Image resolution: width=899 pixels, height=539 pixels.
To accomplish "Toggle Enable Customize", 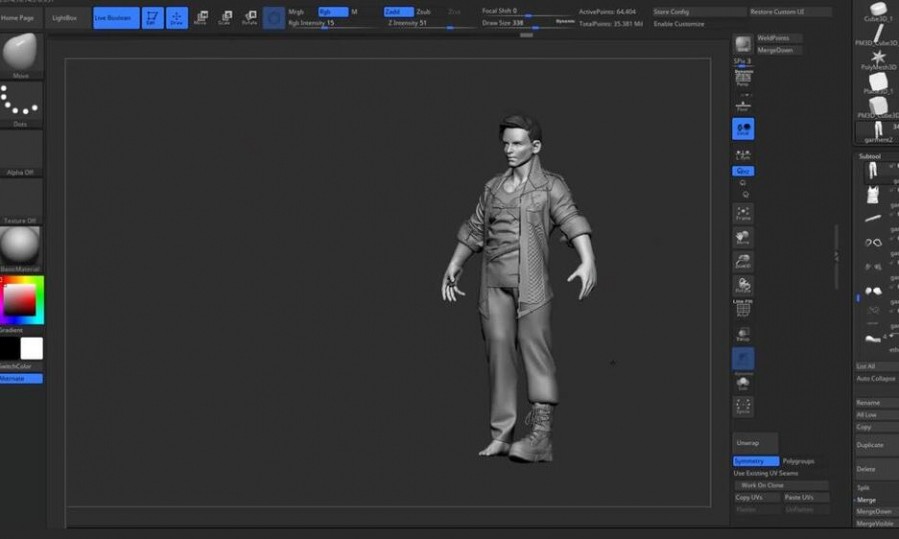I will 679,24.
